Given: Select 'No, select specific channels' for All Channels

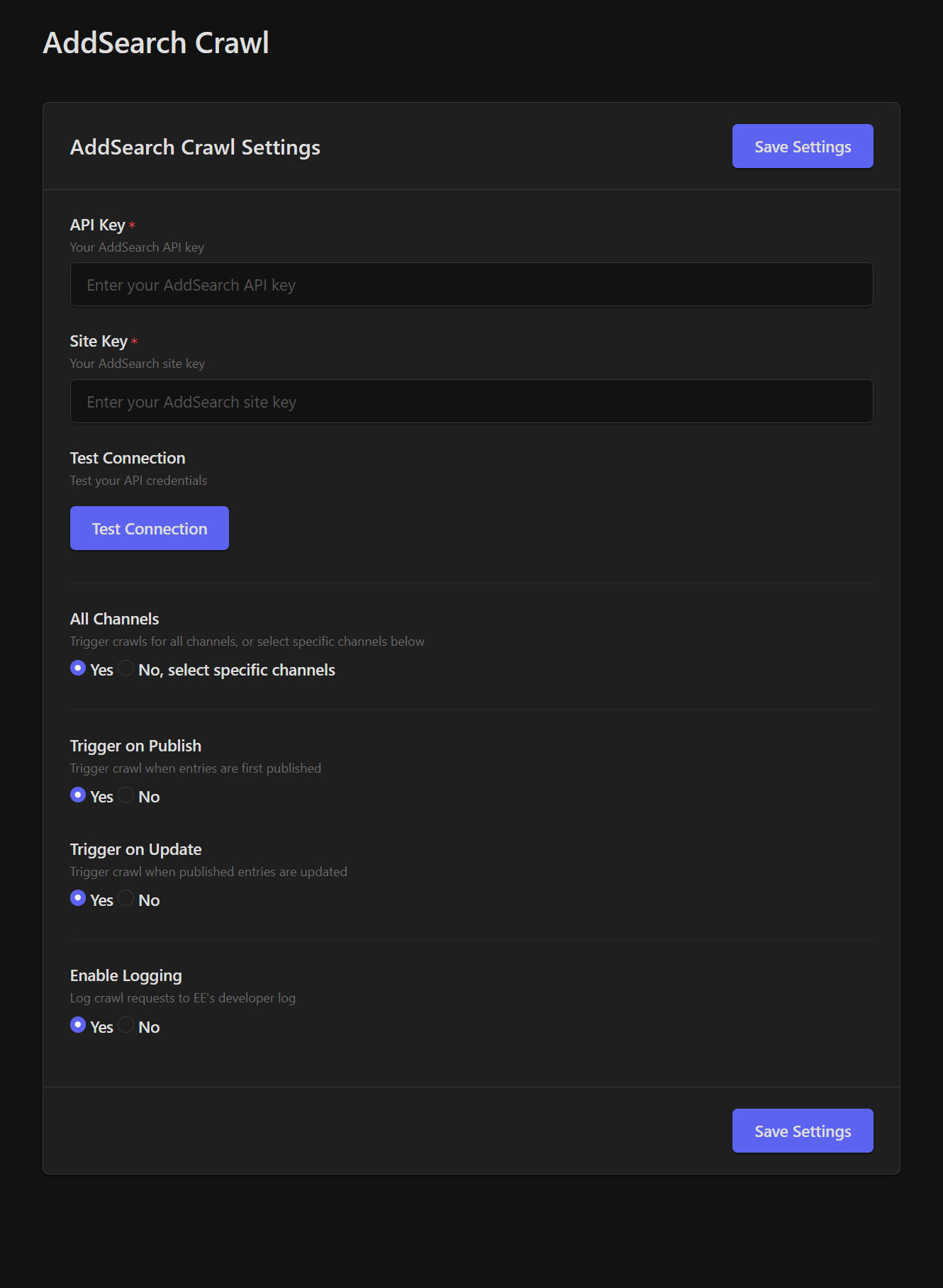Looking at the screenshot, I should pyautogui.click(x=125, y=668).
